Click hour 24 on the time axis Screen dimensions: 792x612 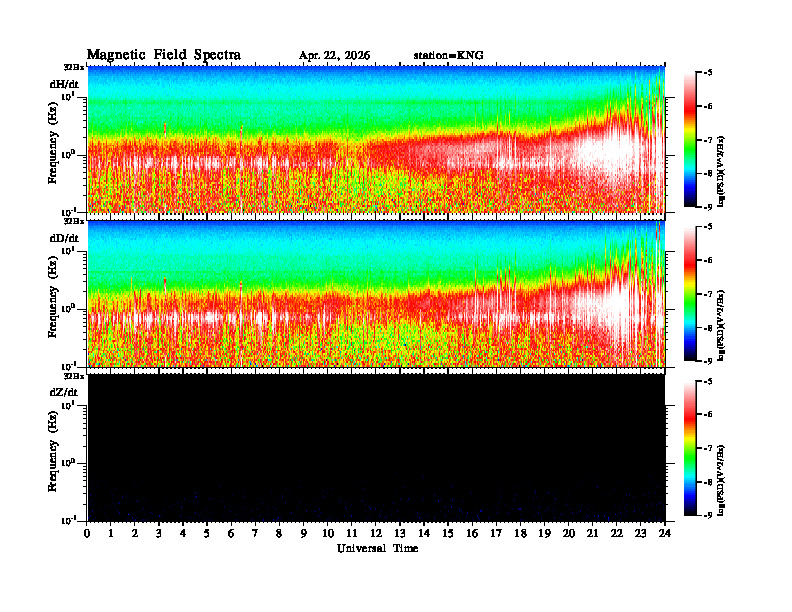click(x=665, y=533)
